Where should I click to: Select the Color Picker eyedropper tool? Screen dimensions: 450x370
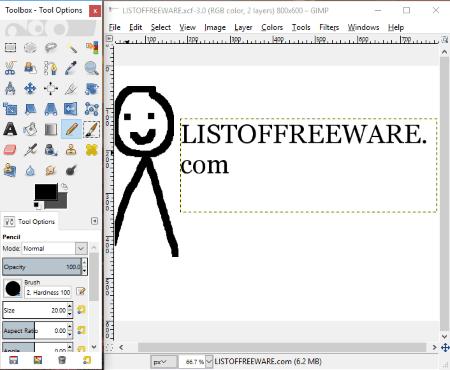tap(71, 68)
